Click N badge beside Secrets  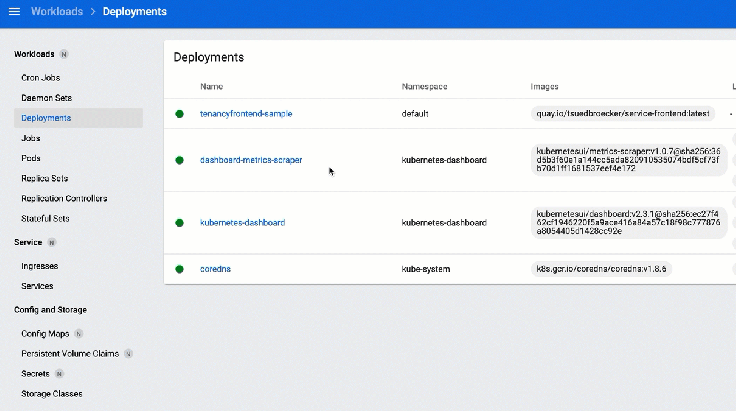(x=59, y=374)
